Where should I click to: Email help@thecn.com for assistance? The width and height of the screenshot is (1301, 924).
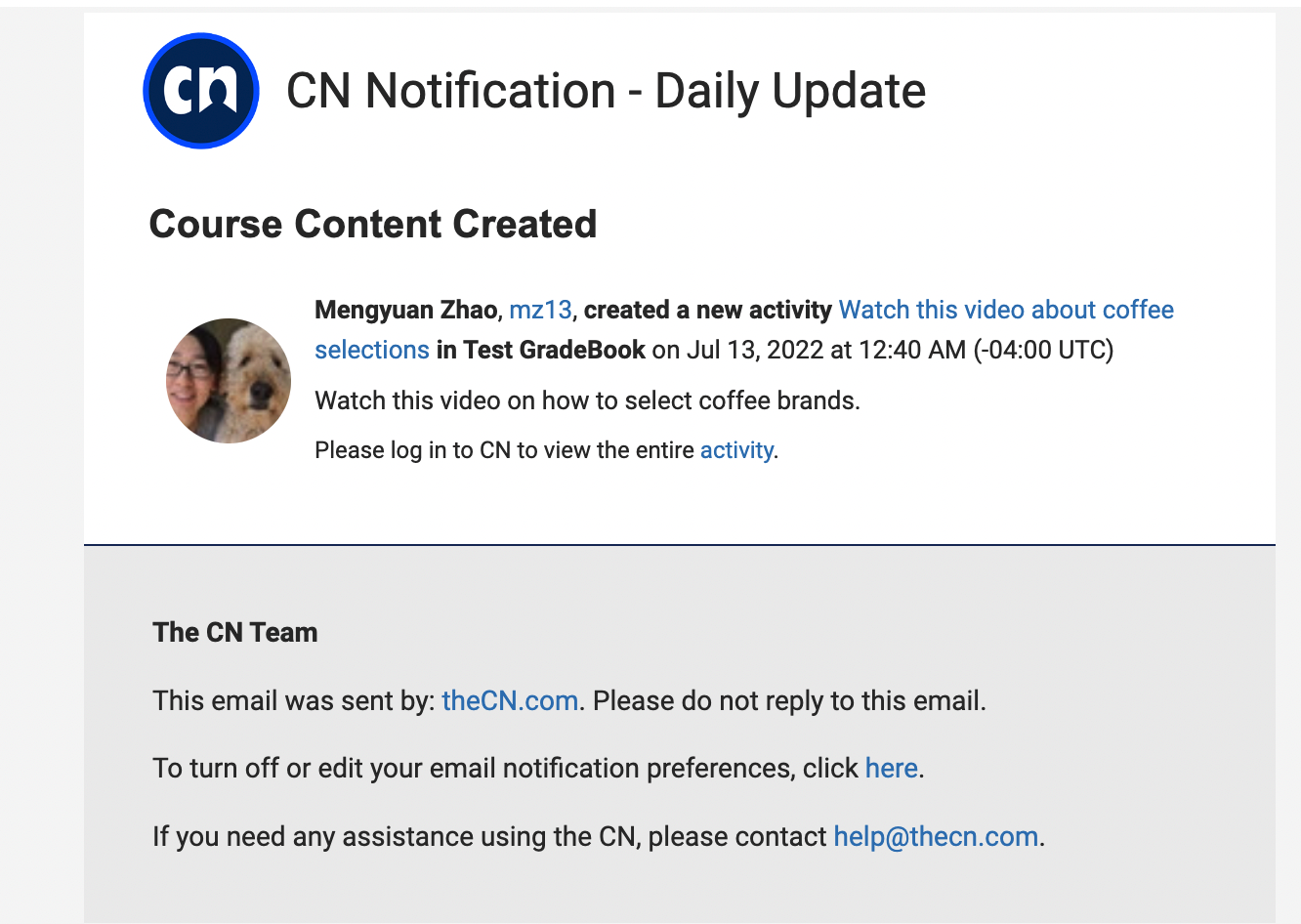click(x=936, y=837)
